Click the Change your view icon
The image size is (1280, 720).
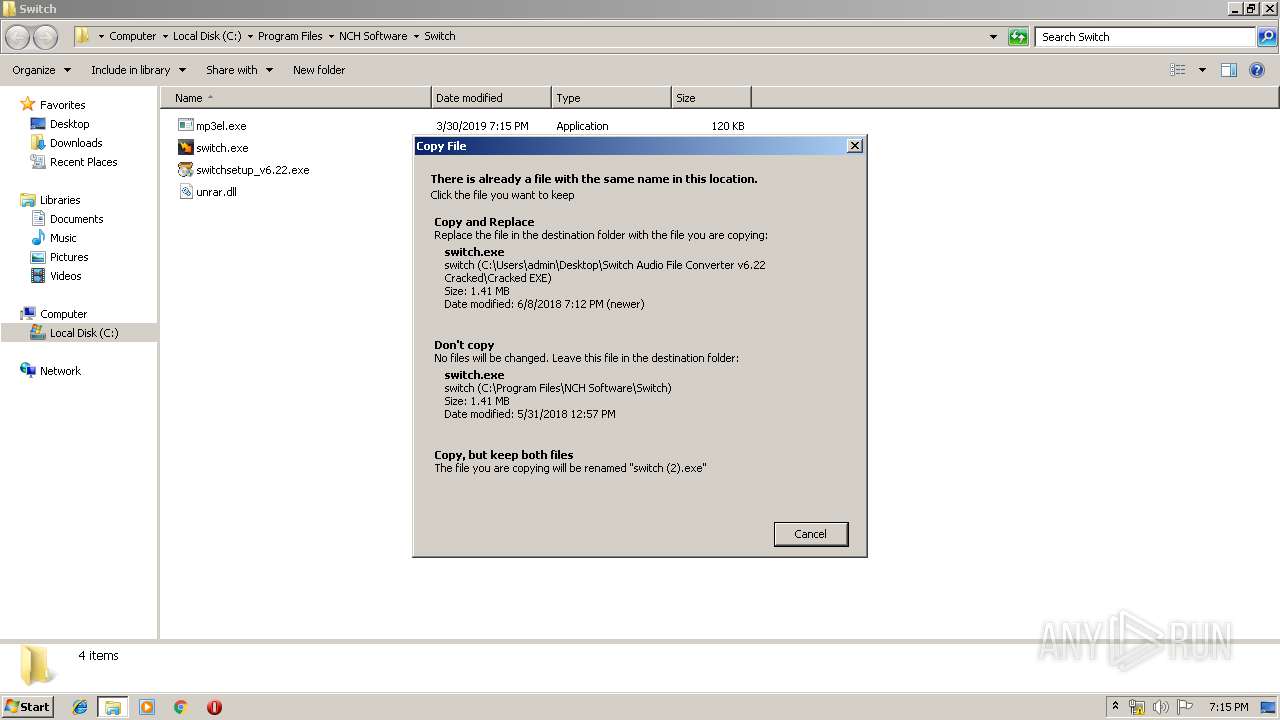pyautogui.click(x=1178, y=70)
